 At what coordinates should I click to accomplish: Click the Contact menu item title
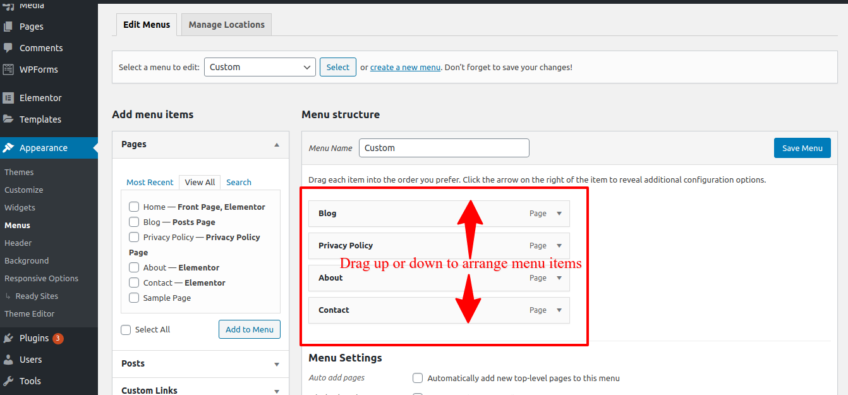point(334,310)
